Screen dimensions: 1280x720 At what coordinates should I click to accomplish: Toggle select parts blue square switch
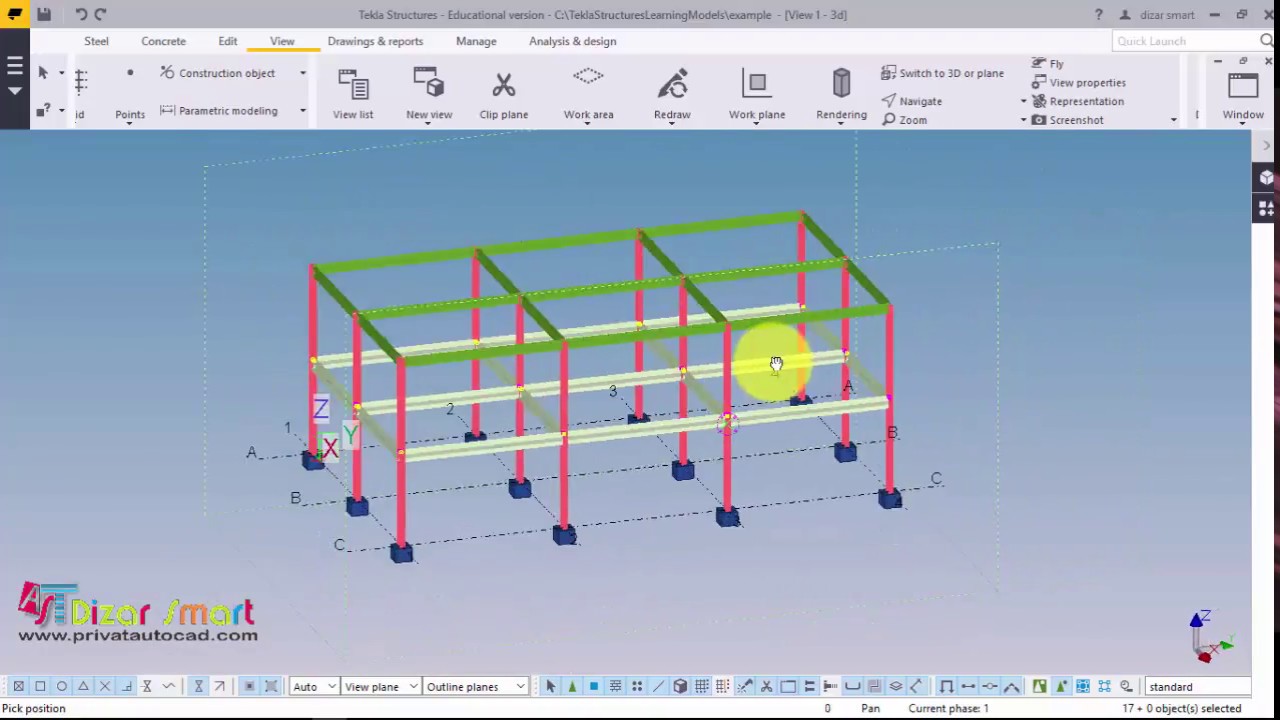(594, 686)
